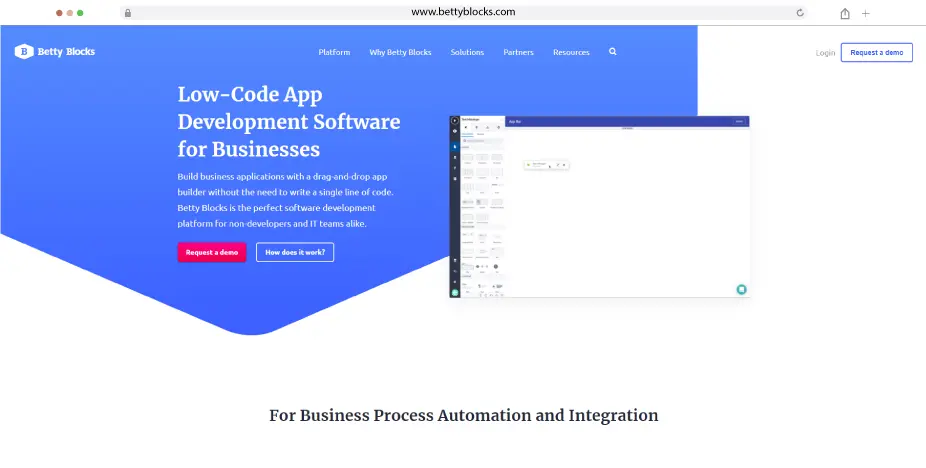
Task: Click the How does it work? button
Action: click(295, 252)
